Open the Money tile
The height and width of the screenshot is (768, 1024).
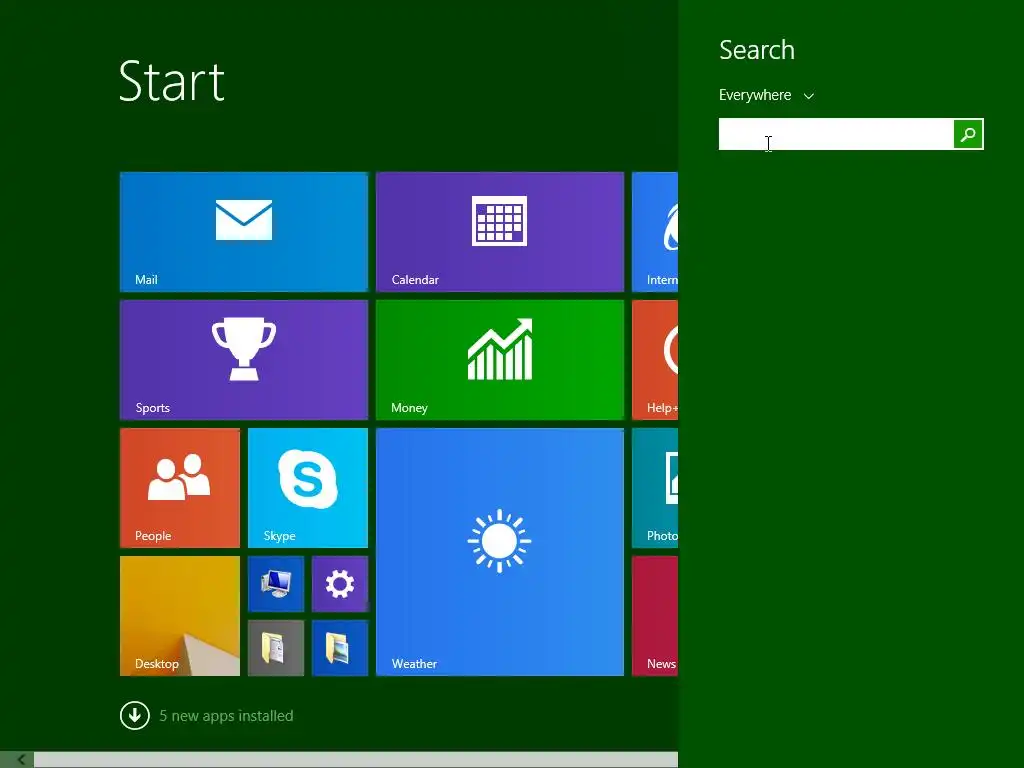pyautogui.click(x=500, y=360)
